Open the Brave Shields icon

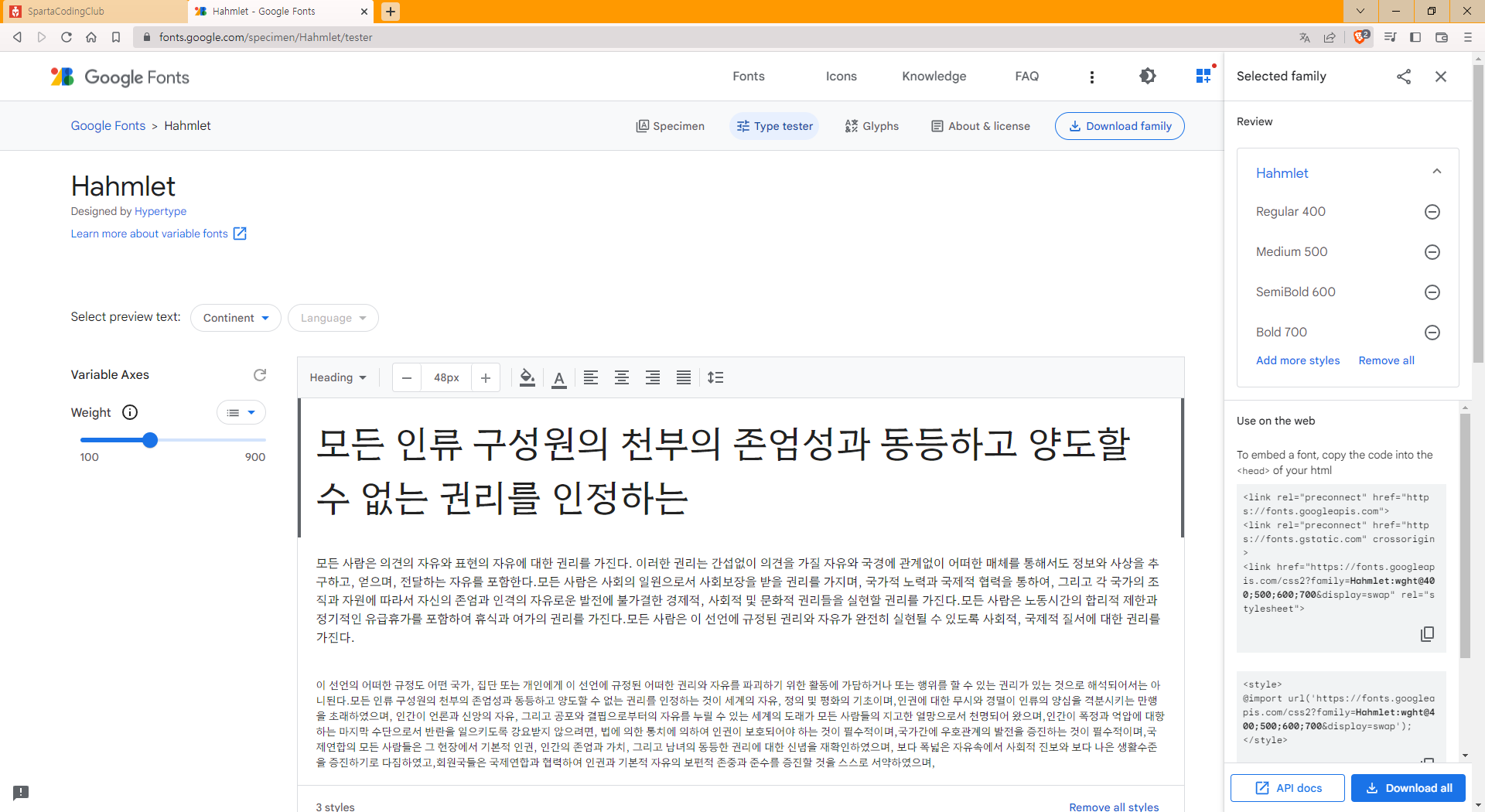click(1360, 37)
